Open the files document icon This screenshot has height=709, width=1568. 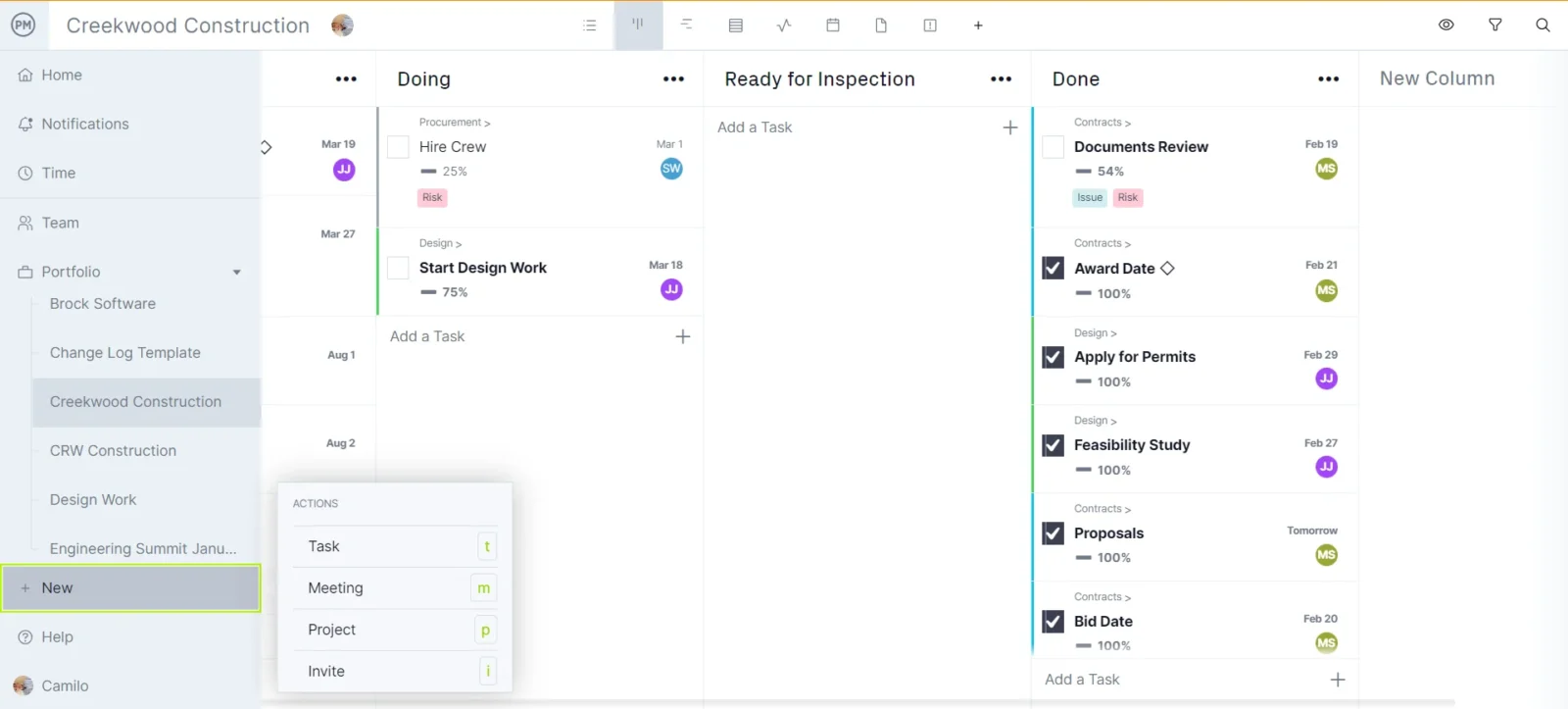(881, 25)
